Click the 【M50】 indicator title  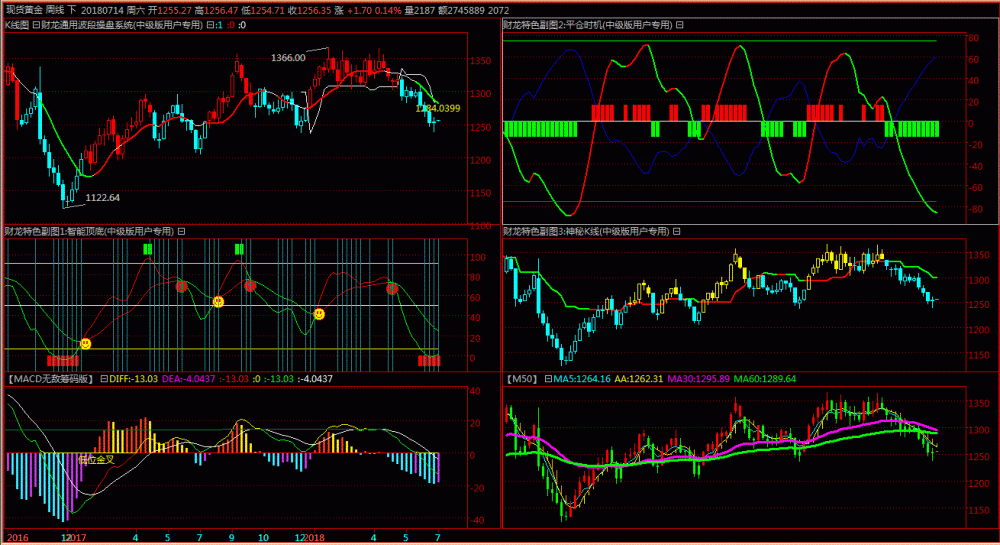[522, 379]
